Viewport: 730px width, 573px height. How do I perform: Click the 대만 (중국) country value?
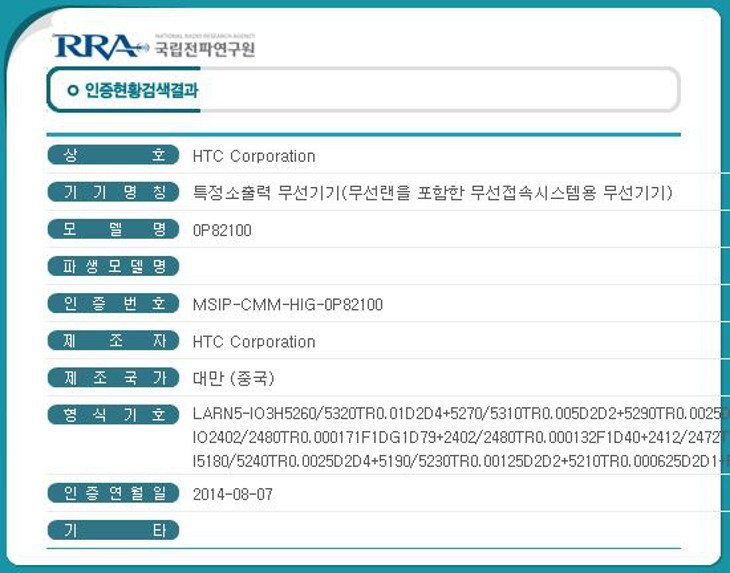coord(233,378)
